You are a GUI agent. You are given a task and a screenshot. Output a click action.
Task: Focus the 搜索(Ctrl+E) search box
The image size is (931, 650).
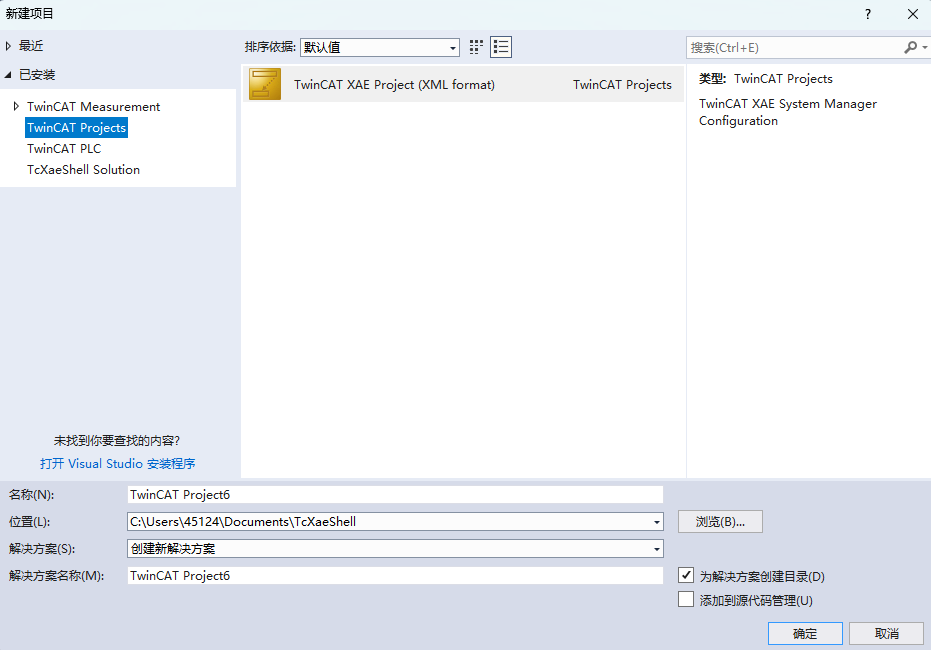point(794,47)
